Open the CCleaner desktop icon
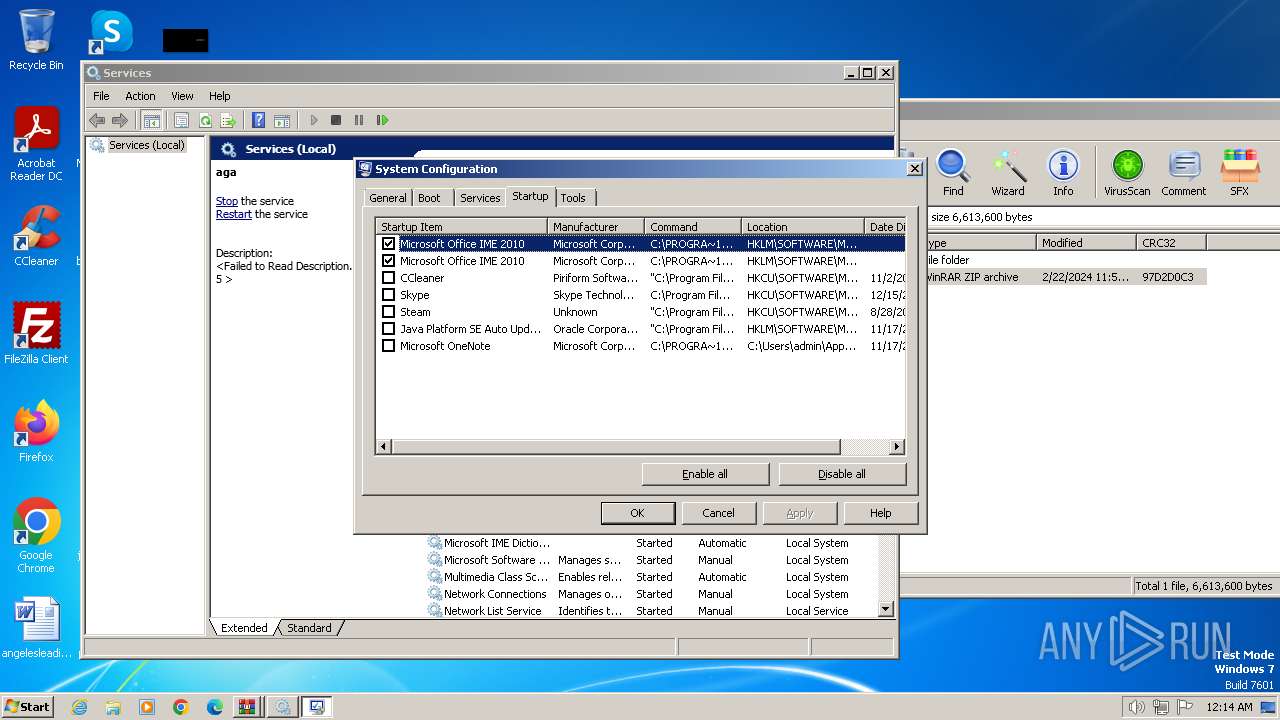Viewport: 1280px width, 720px height. tap(36, 235)
